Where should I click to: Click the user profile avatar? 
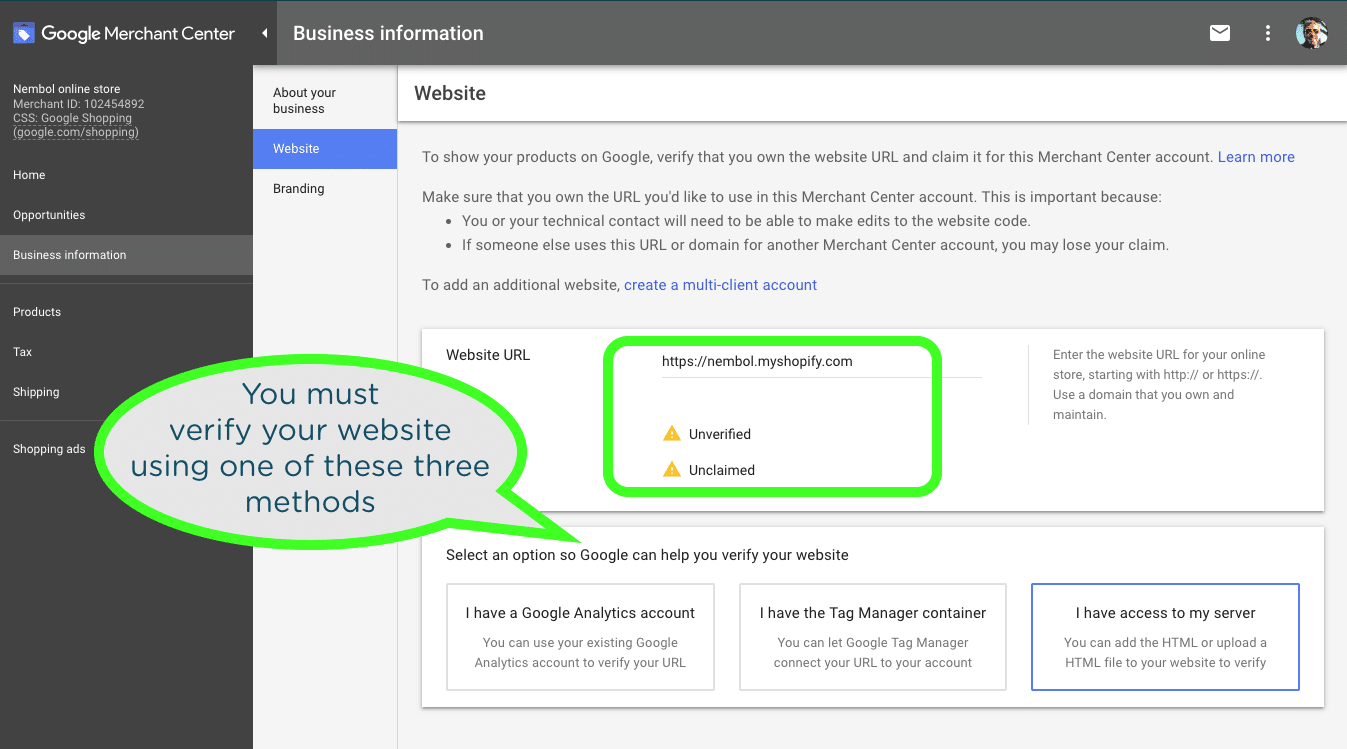coord(1312,33)
